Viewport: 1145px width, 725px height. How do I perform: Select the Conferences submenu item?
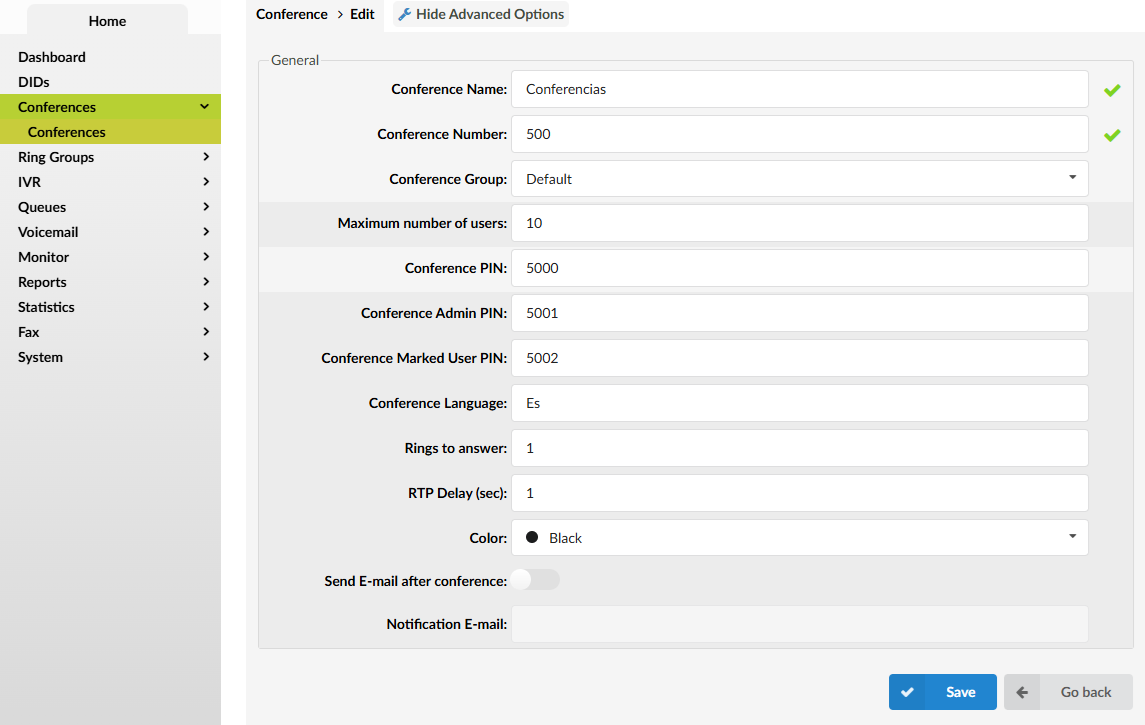coord(67,132)
